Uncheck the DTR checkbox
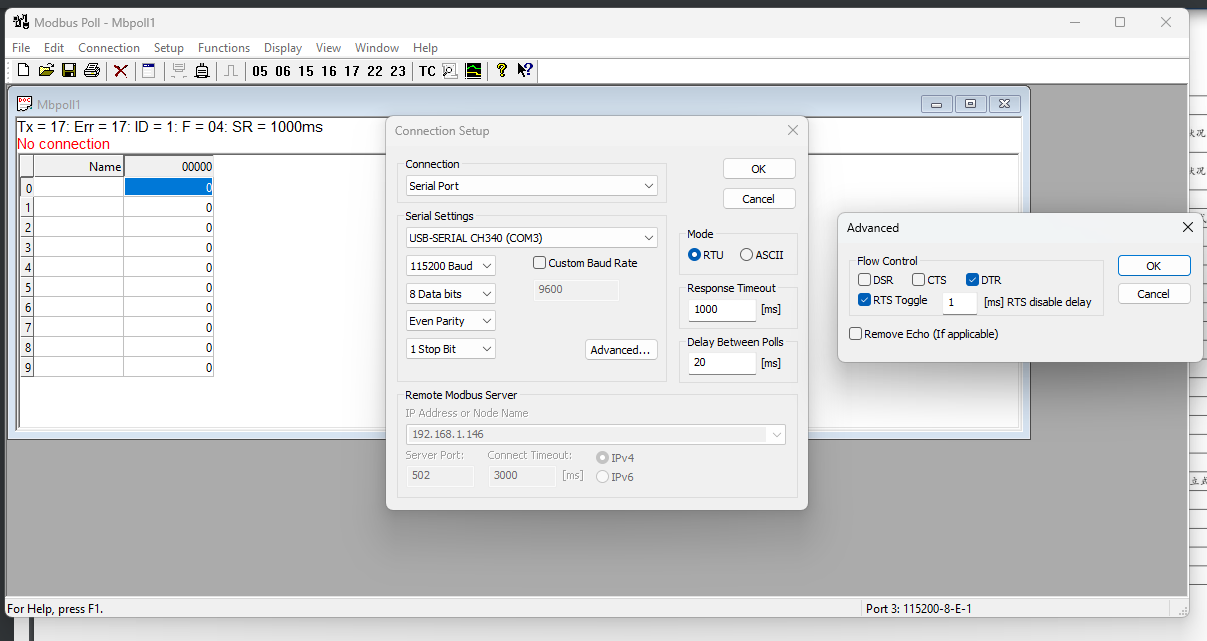Viewport: 1207px width, 641px height. pos(973,280)
